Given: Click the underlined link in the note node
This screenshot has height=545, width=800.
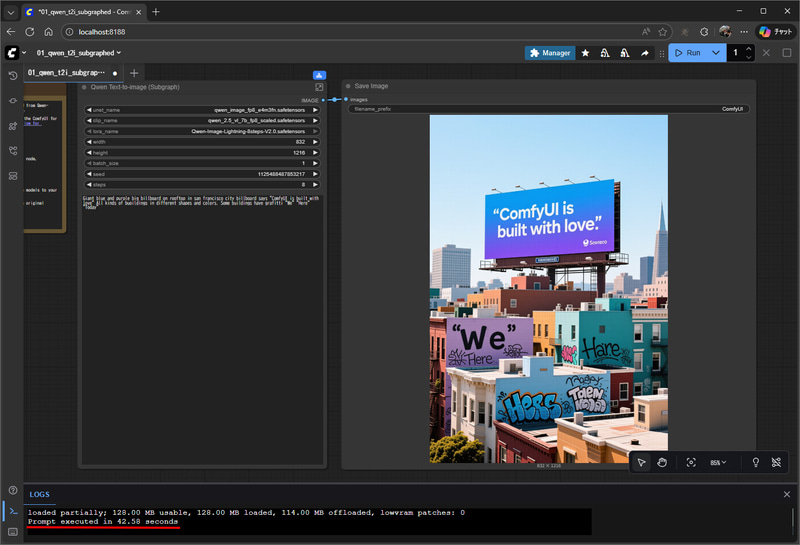Looking at the screenshot, I should (x=33, y=123).
